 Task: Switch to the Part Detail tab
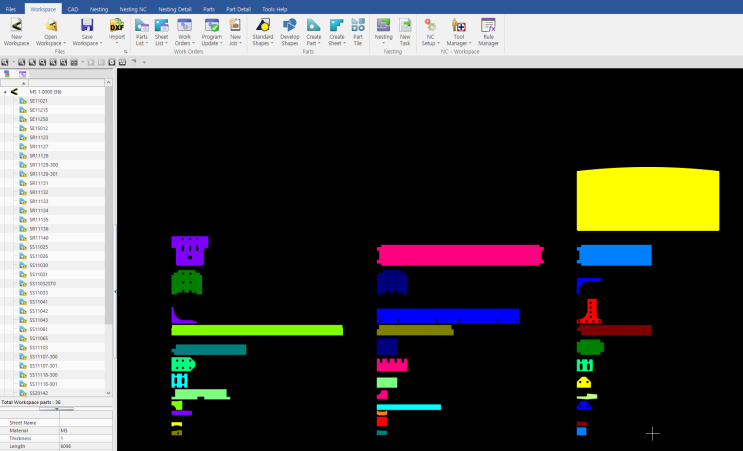click(x=238, y=9)
